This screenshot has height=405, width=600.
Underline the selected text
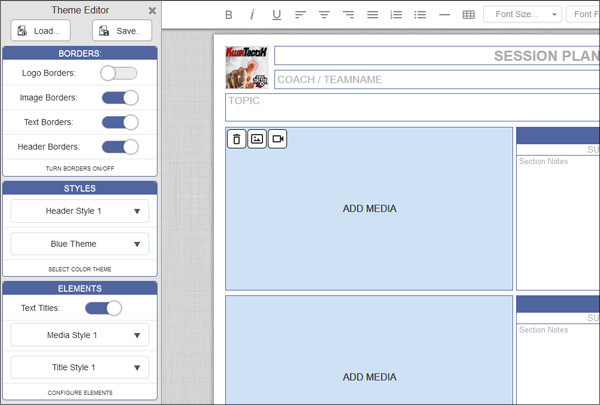(x=276, y=15)
